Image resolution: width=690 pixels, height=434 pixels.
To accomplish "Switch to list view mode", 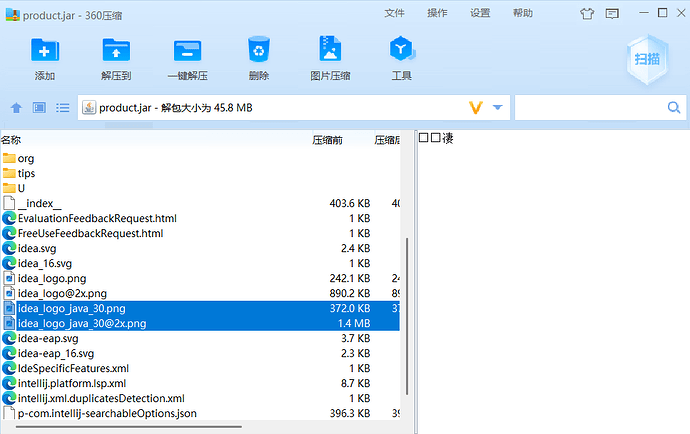I will tap(62, 108).
